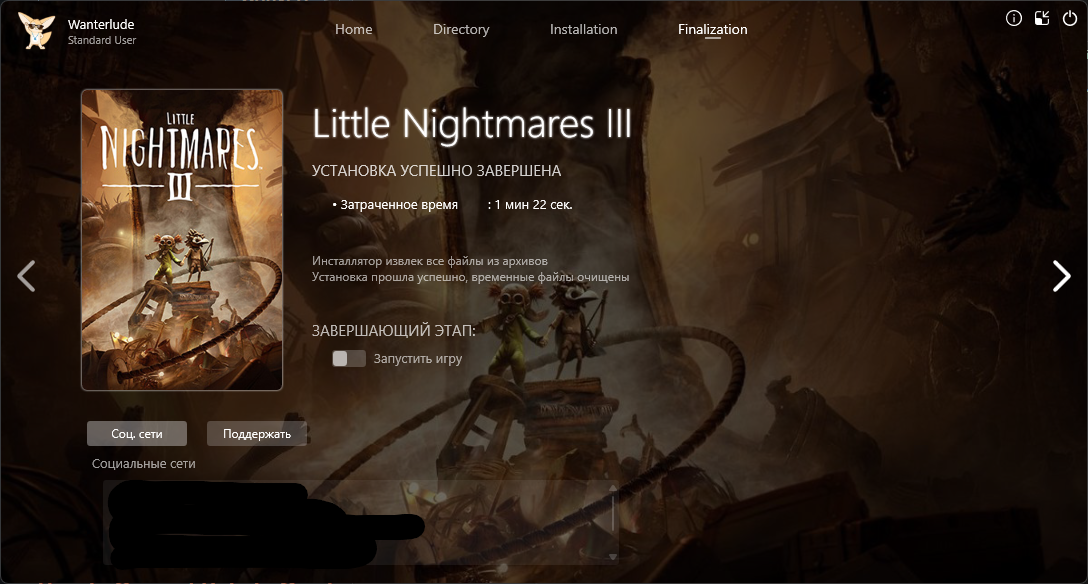This screenshot has height=584, width=1088.
Task: Go to the next page with the right arrow
Action: click(1061, 276)
